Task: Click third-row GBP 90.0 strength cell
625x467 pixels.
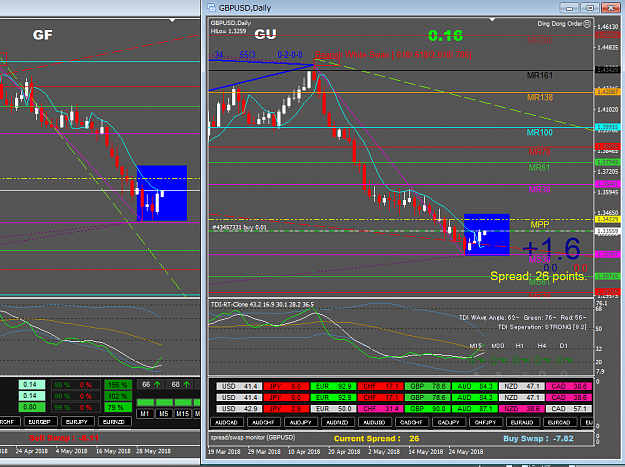Action: (427, 409)
